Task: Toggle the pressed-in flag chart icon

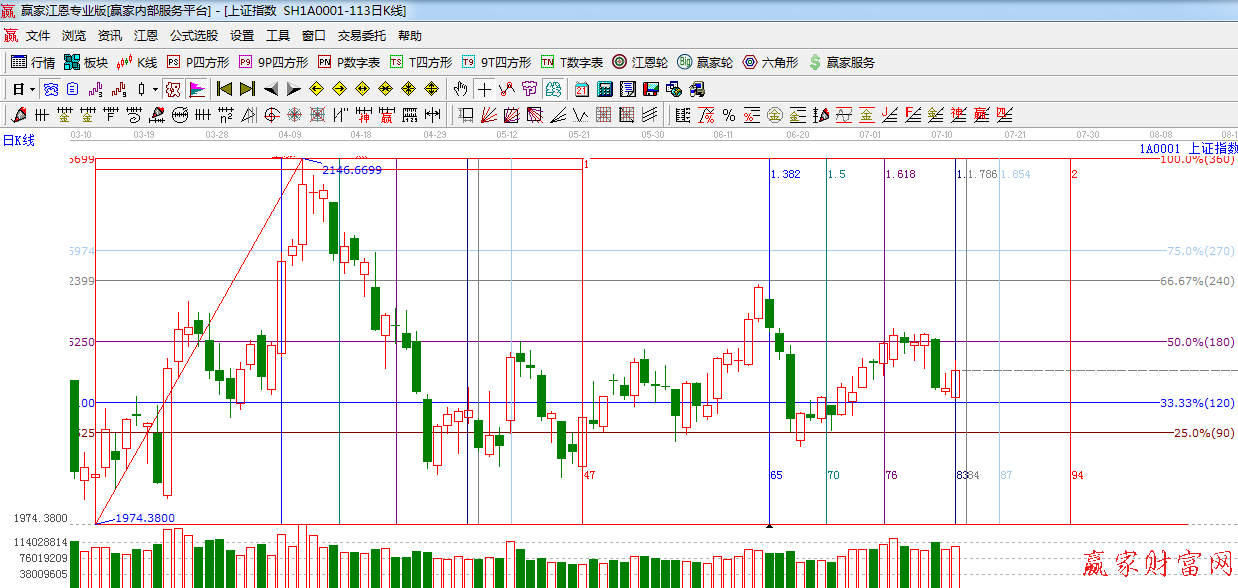Action: 196,89
